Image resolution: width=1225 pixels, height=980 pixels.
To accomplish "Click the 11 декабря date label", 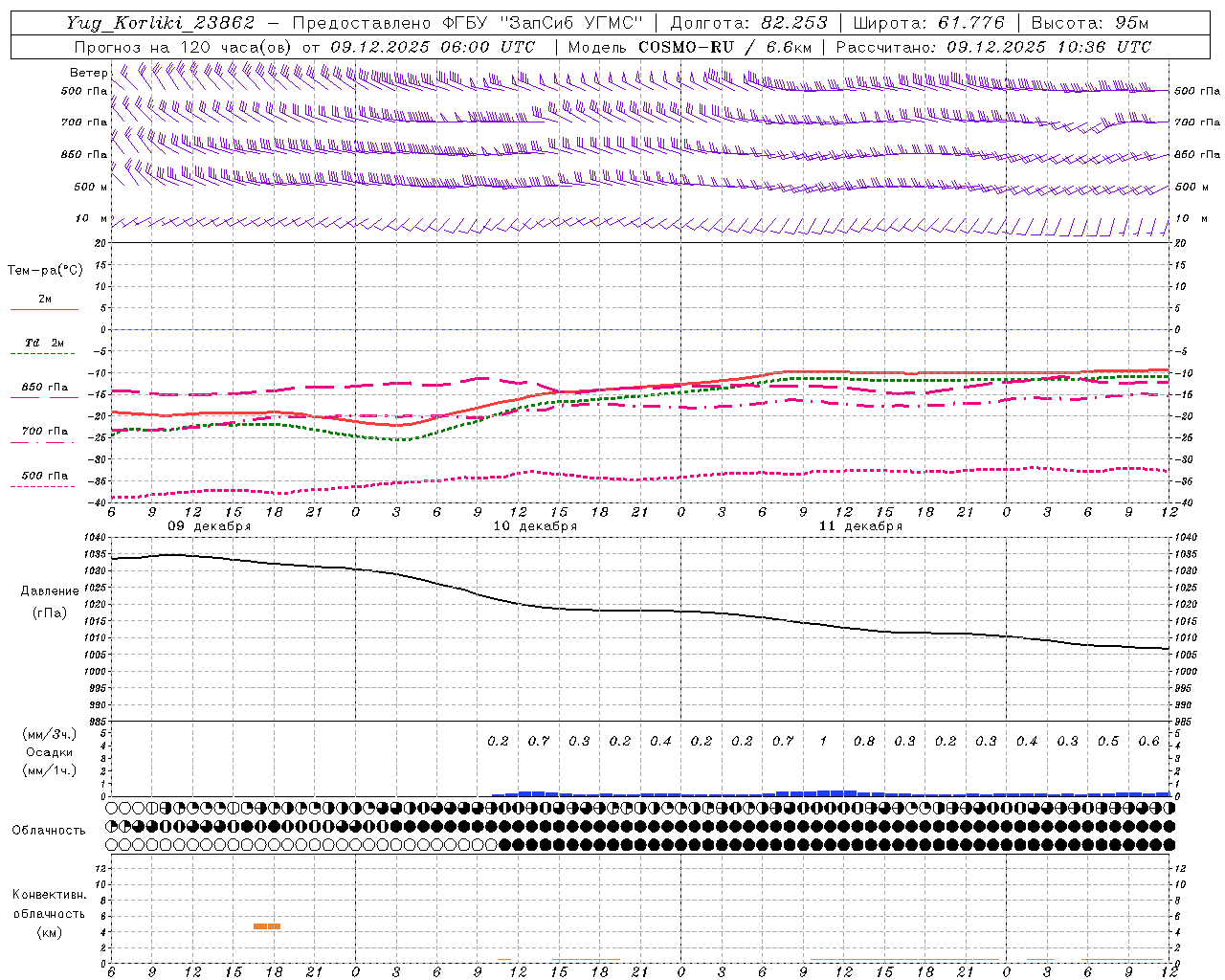I will pos(860,526).
